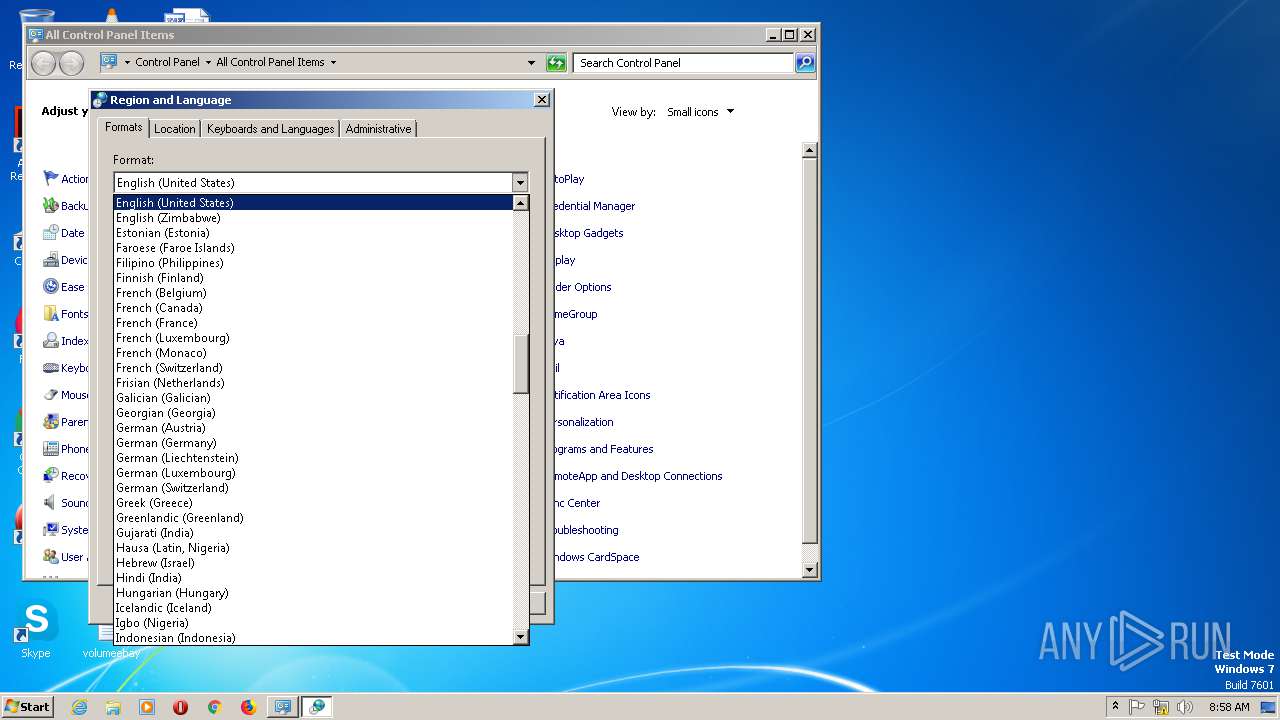1280x720 pixels.
Task: Click the search magnifier button
Action: (x=804, y=63)
